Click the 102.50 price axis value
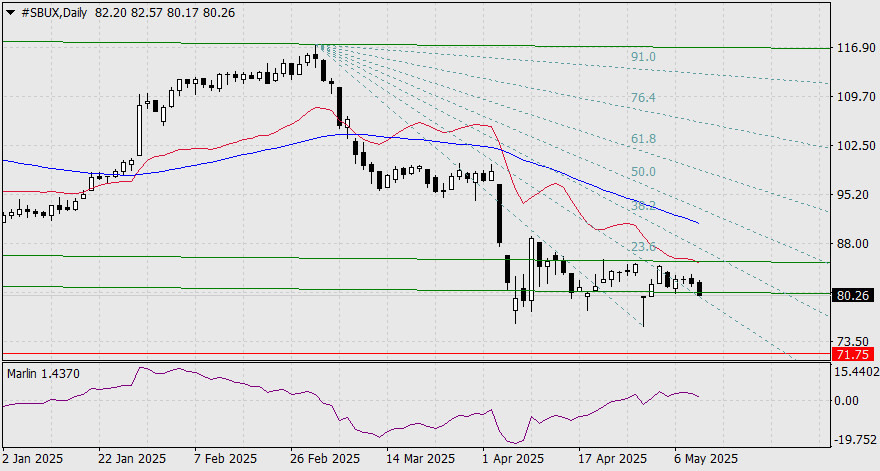The width and height of the screenshot is (880, 471). pyautogui.click(x=855, y=145)
